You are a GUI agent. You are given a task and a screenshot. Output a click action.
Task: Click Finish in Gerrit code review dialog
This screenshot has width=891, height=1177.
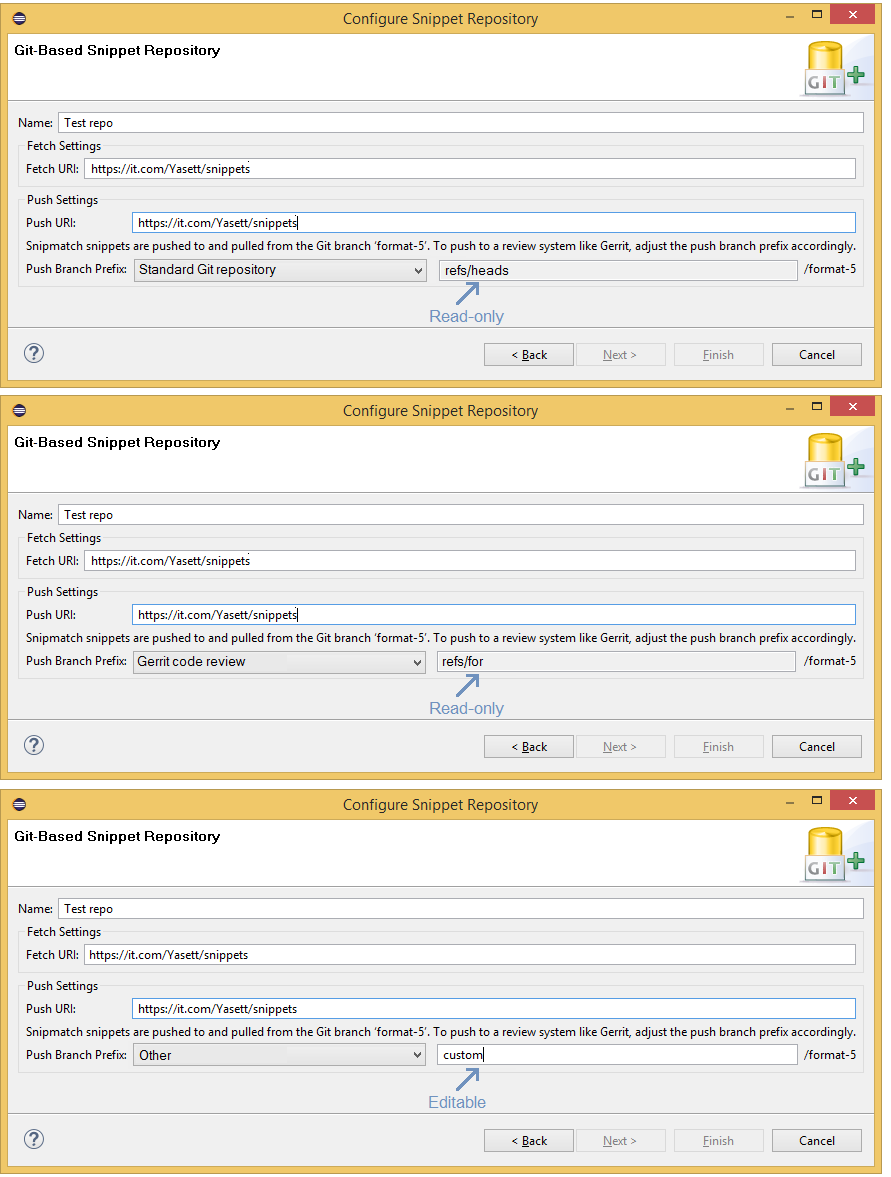point(718,746)
